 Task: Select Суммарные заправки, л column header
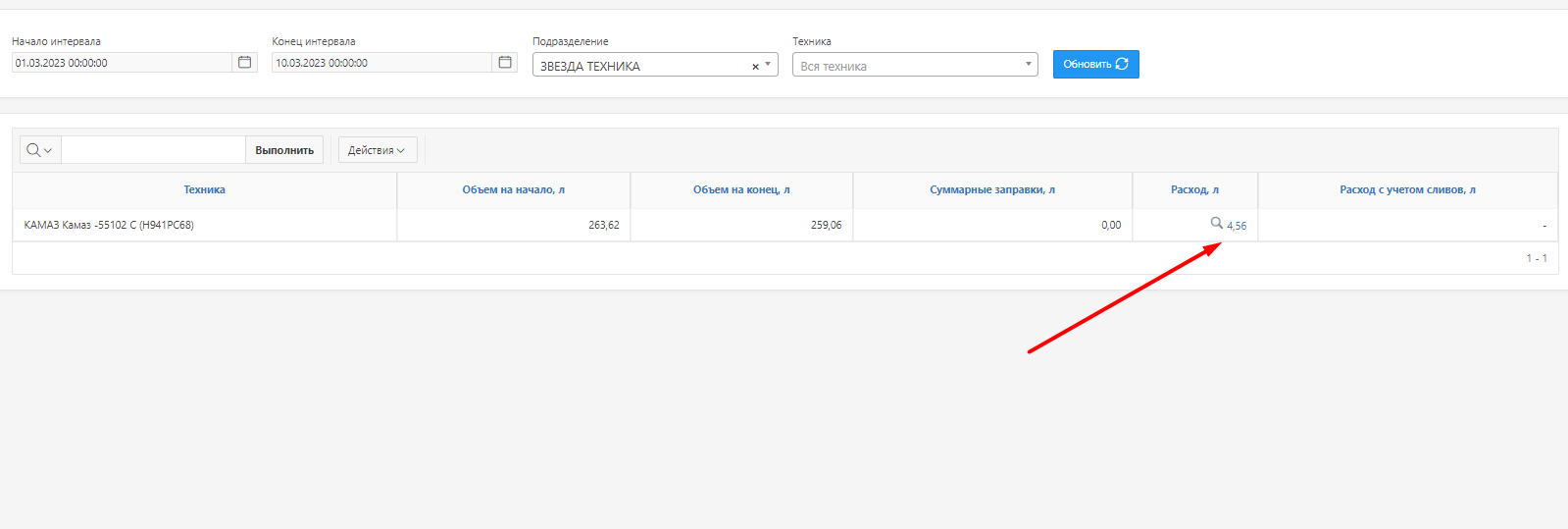[992, 190]
